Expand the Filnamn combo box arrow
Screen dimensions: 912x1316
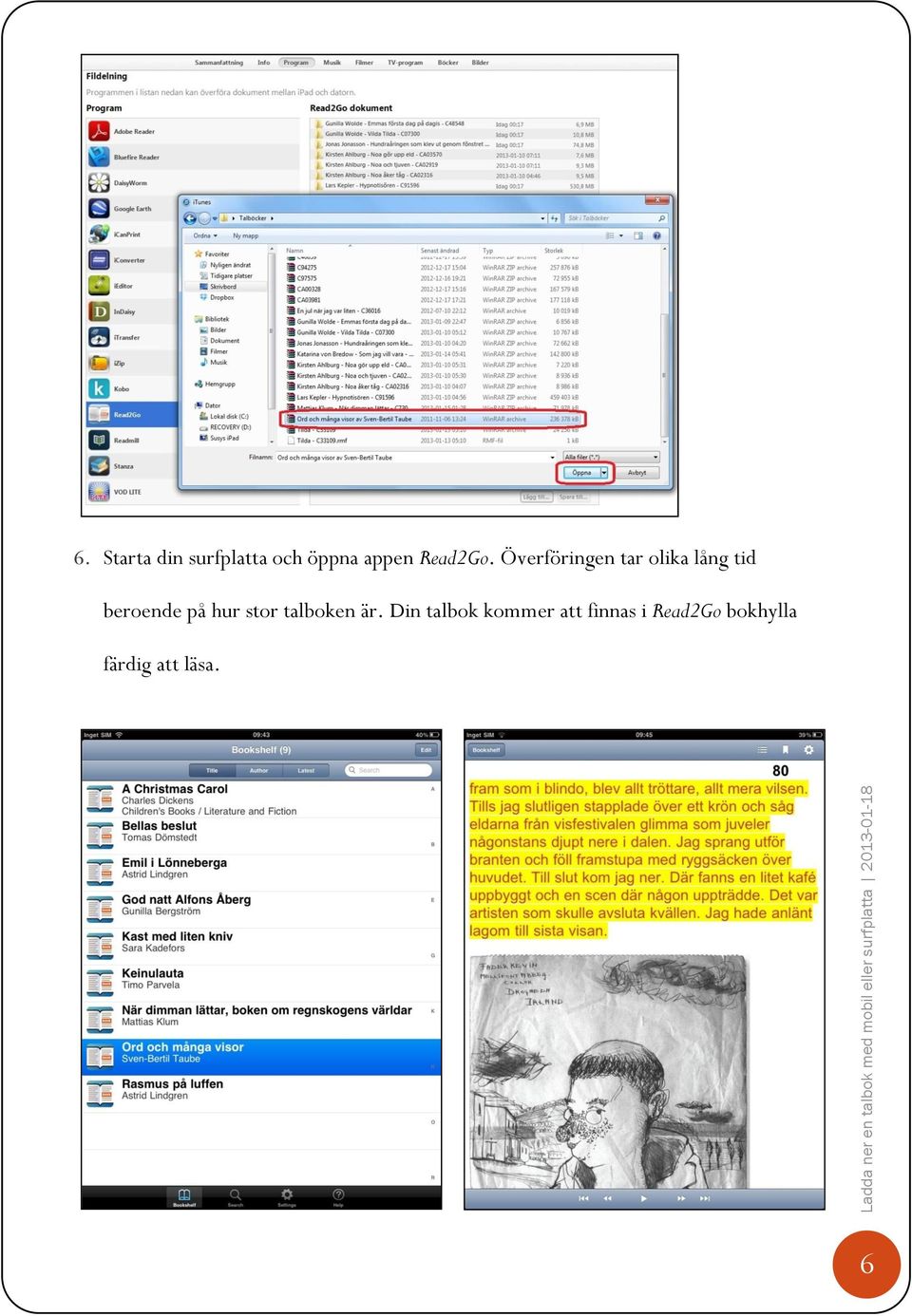point(553,458)
